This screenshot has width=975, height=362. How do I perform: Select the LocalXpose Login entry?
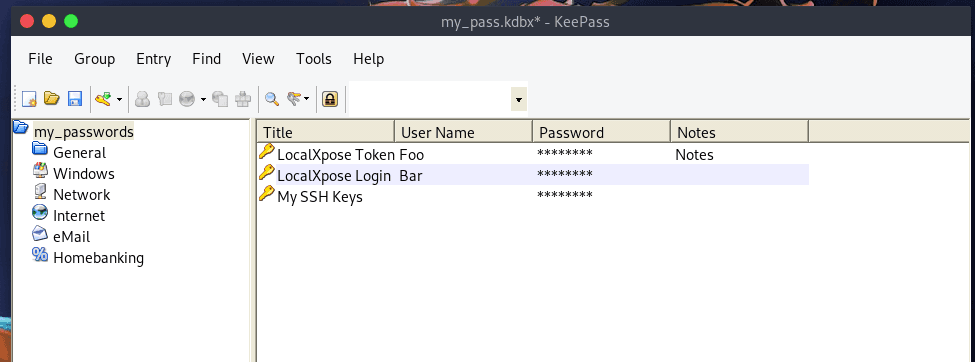pos(334,176)
